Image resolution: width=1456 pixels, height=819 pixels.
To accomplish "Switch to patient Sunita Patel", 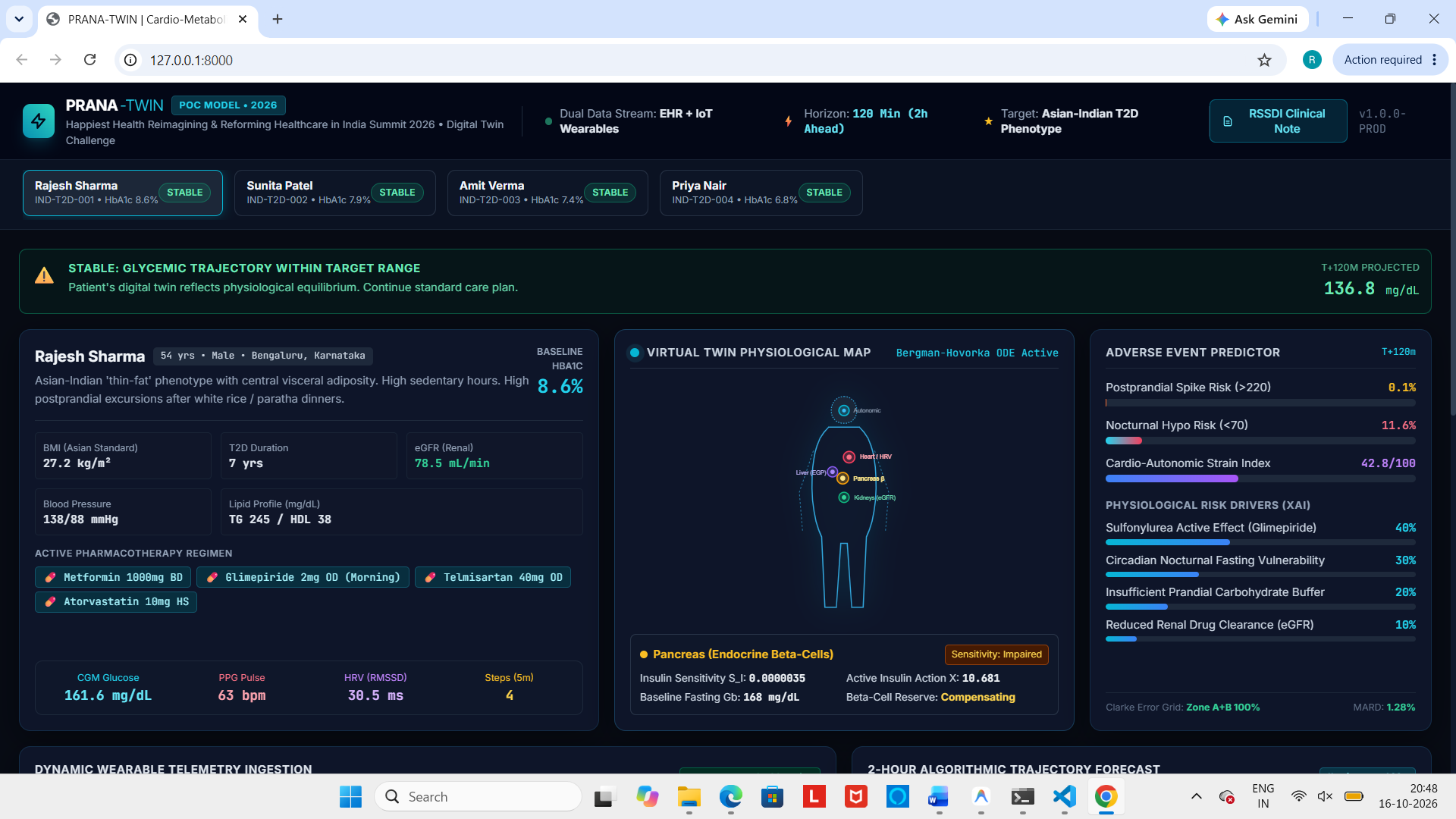I will point(335,193).
